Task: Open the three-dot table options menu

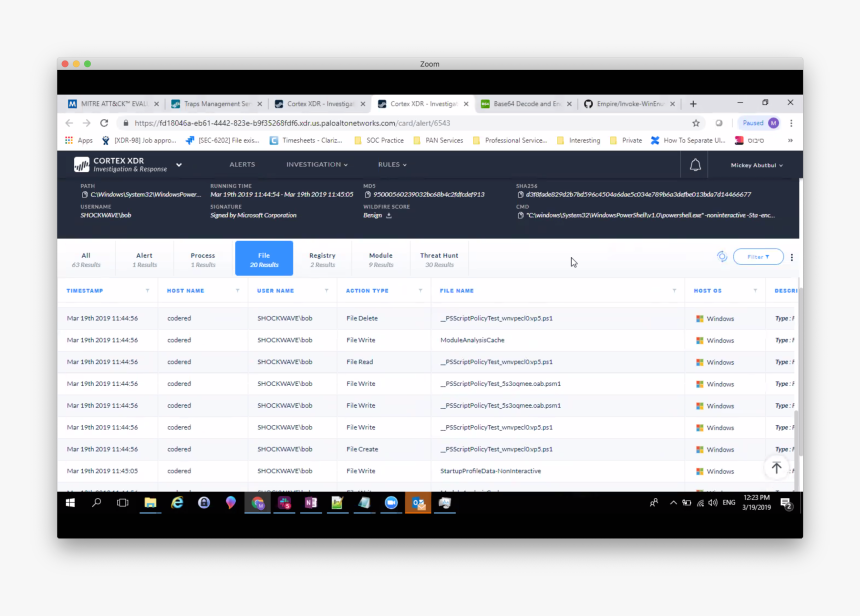Action: click(791, 257)
